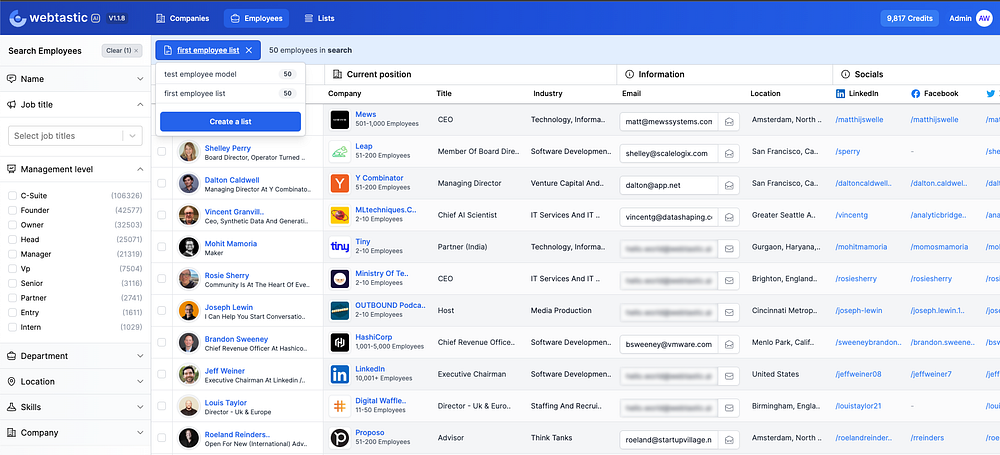Click envelope icon next to dalton@app.net
This screenshot has height=455, width=1000.
(x=729, y=185)
